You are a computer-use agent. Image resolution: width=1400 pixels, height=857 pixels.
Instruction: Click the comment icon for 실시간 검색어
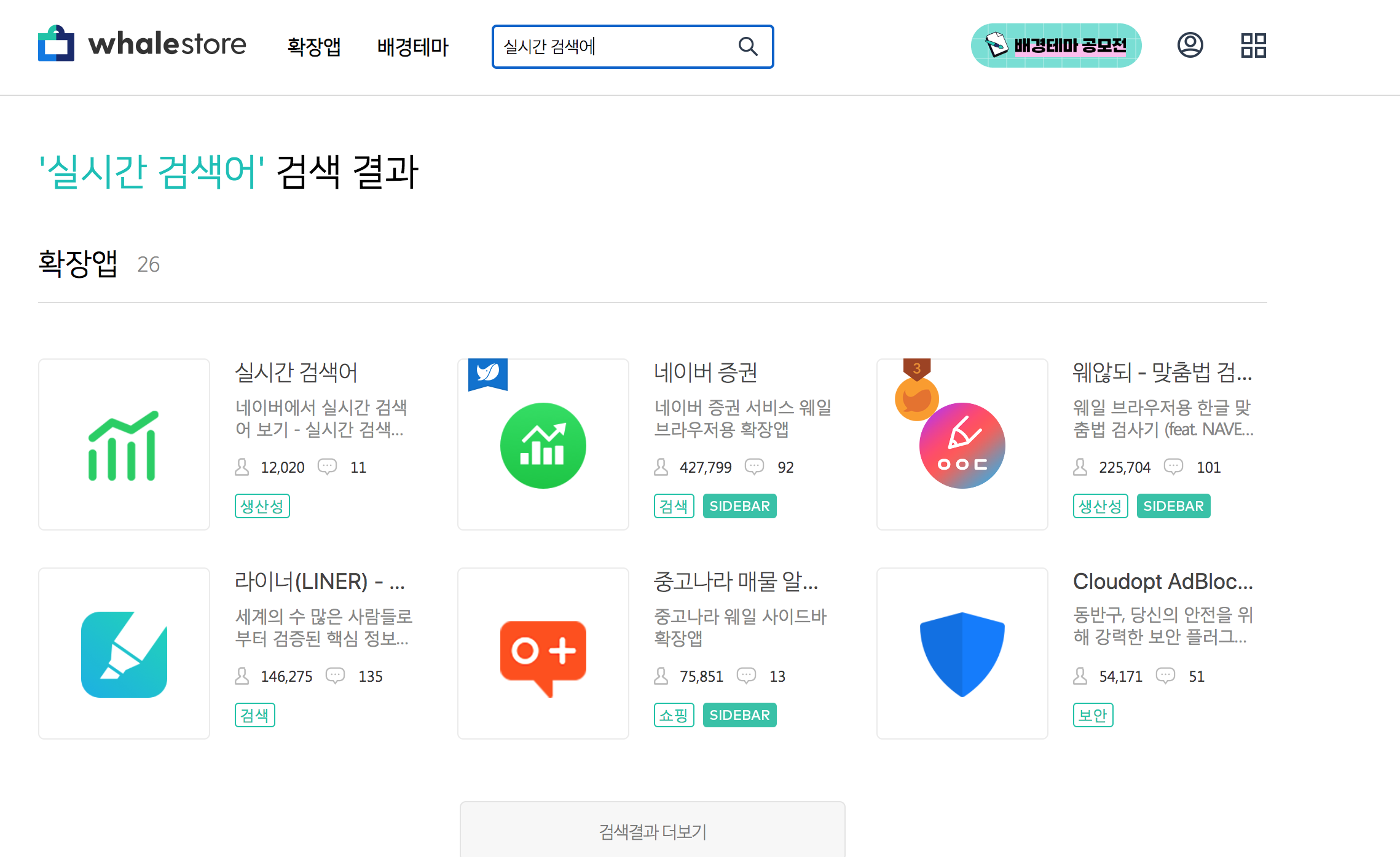(x=328, y=467)
